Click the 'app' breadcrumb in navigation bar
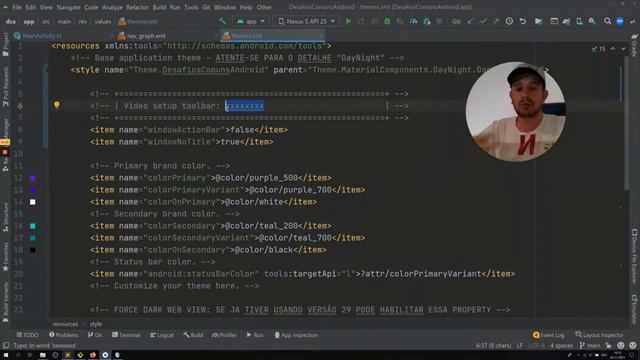The width and height of the screenshot is (640, 360). [29, 21]
